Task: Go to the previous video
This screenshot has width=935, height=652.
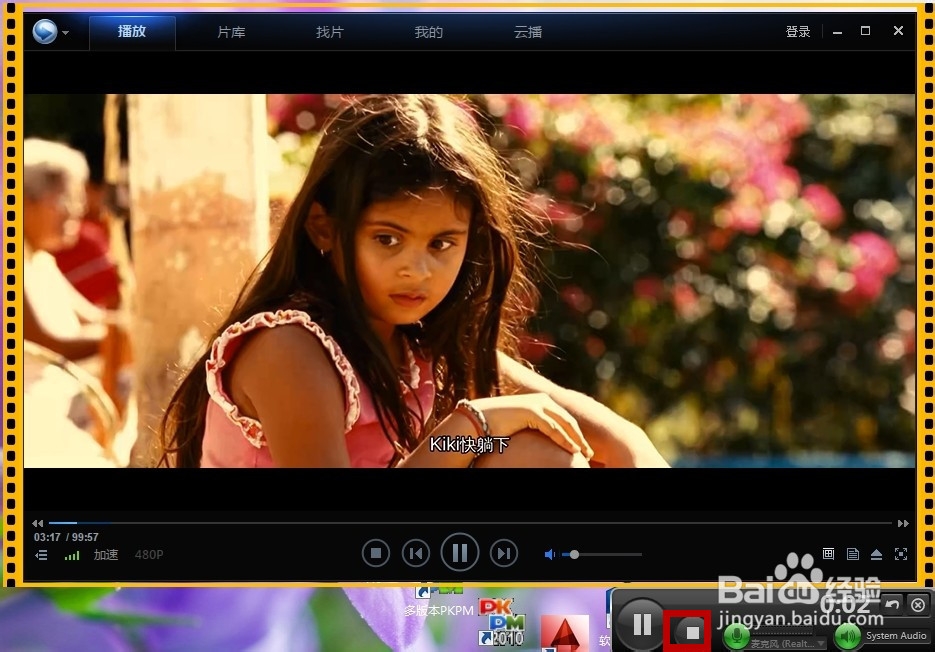Action: tap(416, 554)
